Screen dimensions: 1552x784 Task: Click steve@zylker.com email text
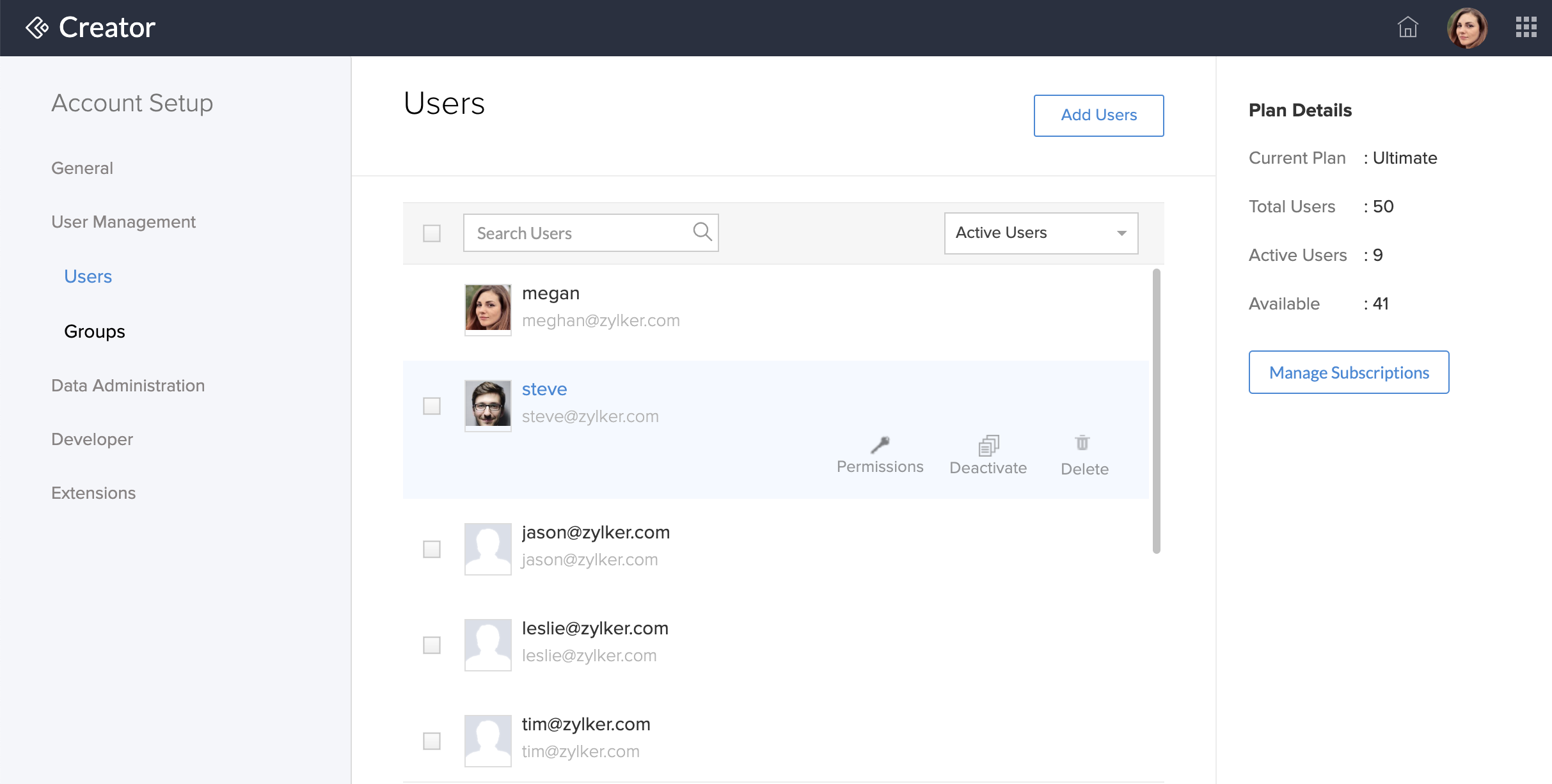pos(590,416)
